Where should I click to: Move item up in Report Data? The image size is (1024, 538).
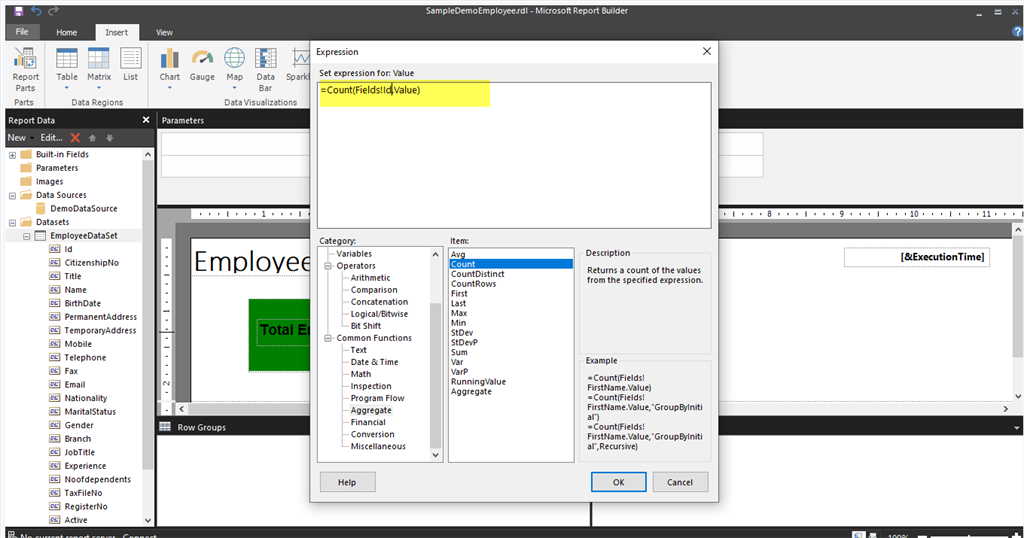point(92,138)
